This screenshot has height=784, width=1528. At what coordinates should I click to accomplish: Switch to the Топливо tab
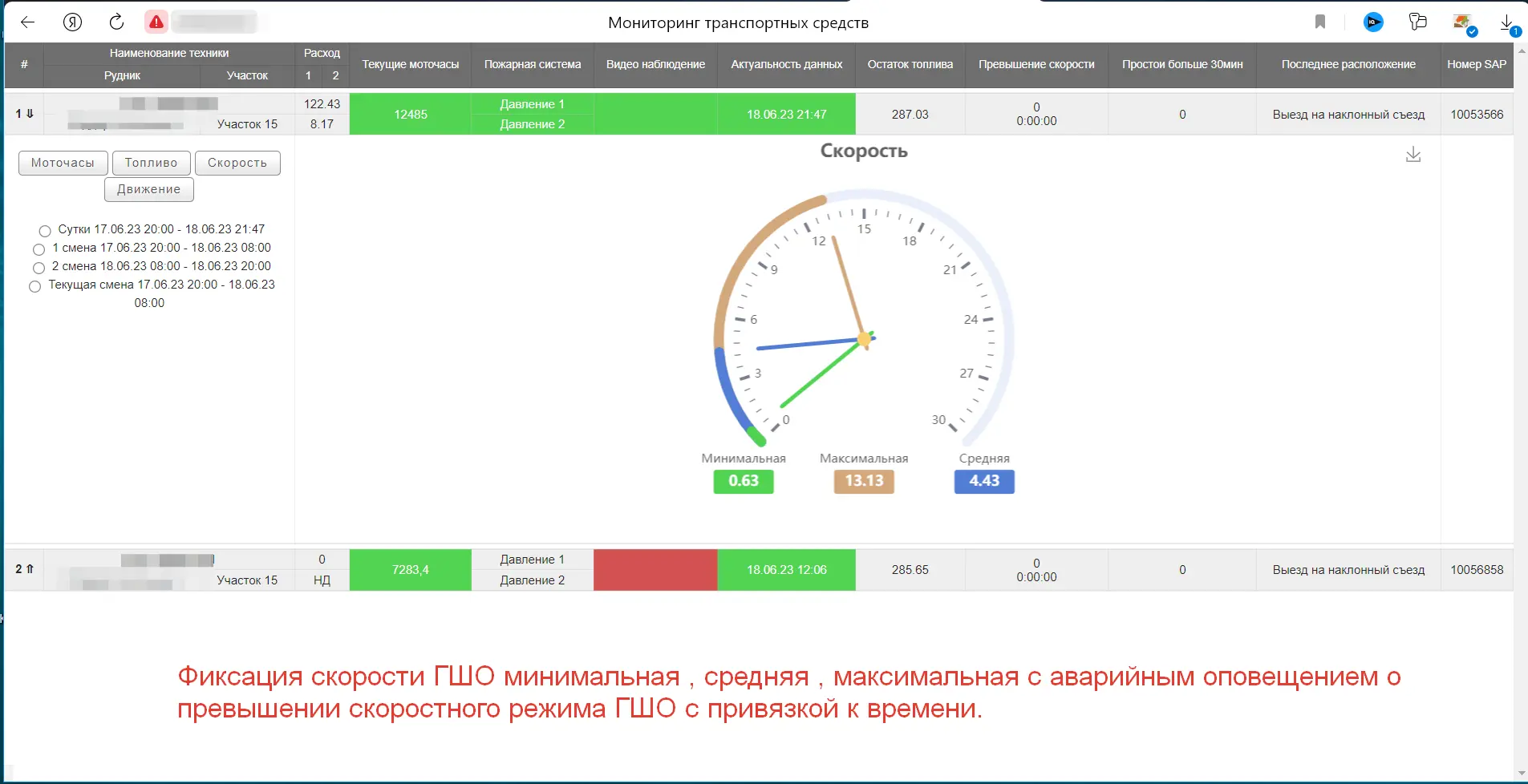click(150, 163)
